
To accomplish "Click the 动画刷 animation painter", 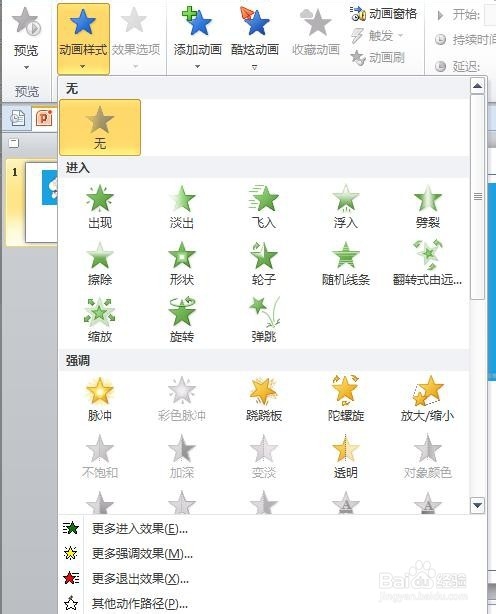I will [x=377, y=58].
